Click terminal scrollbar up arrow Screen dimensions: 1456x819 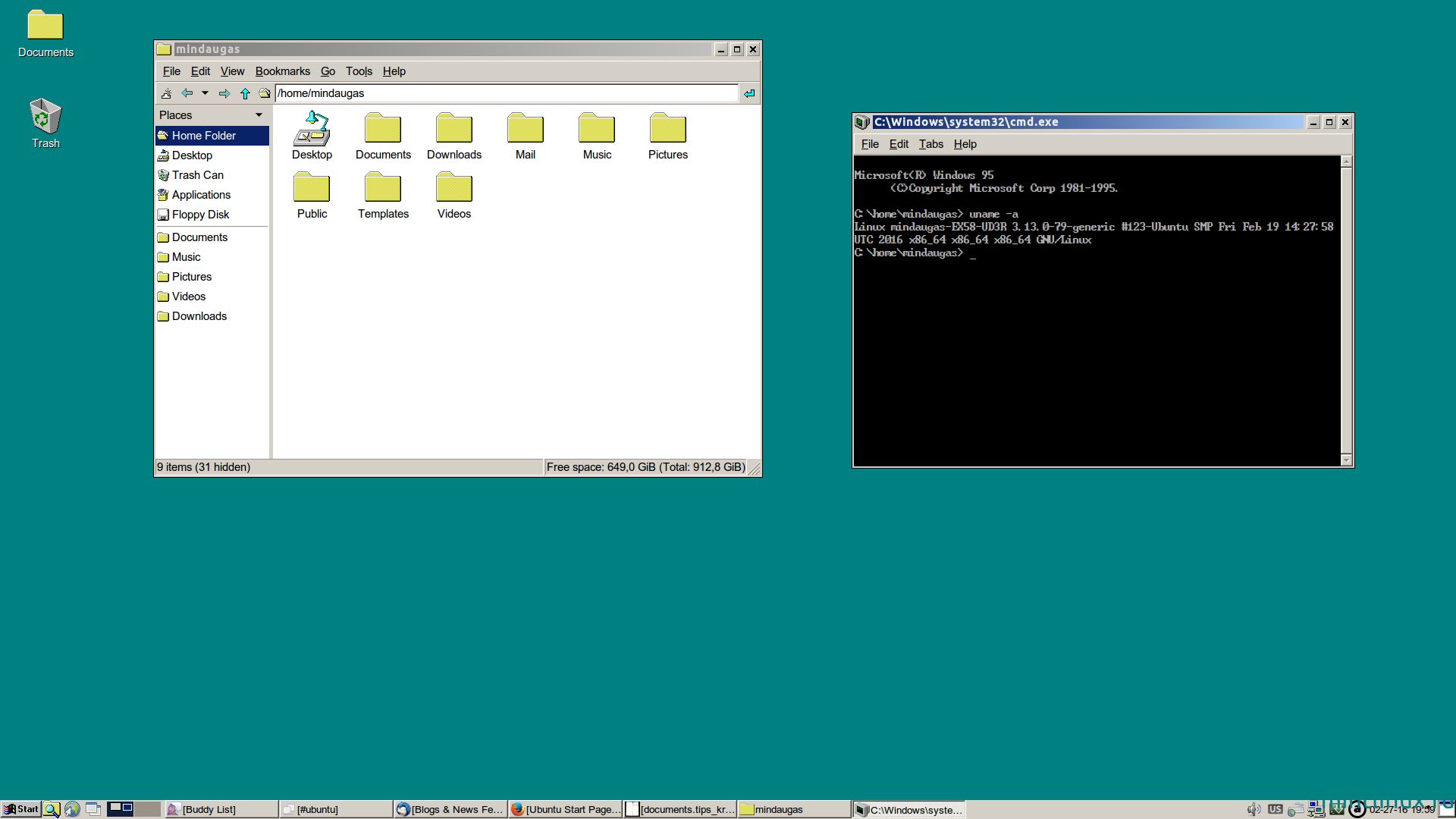(x=1346, y=162)
